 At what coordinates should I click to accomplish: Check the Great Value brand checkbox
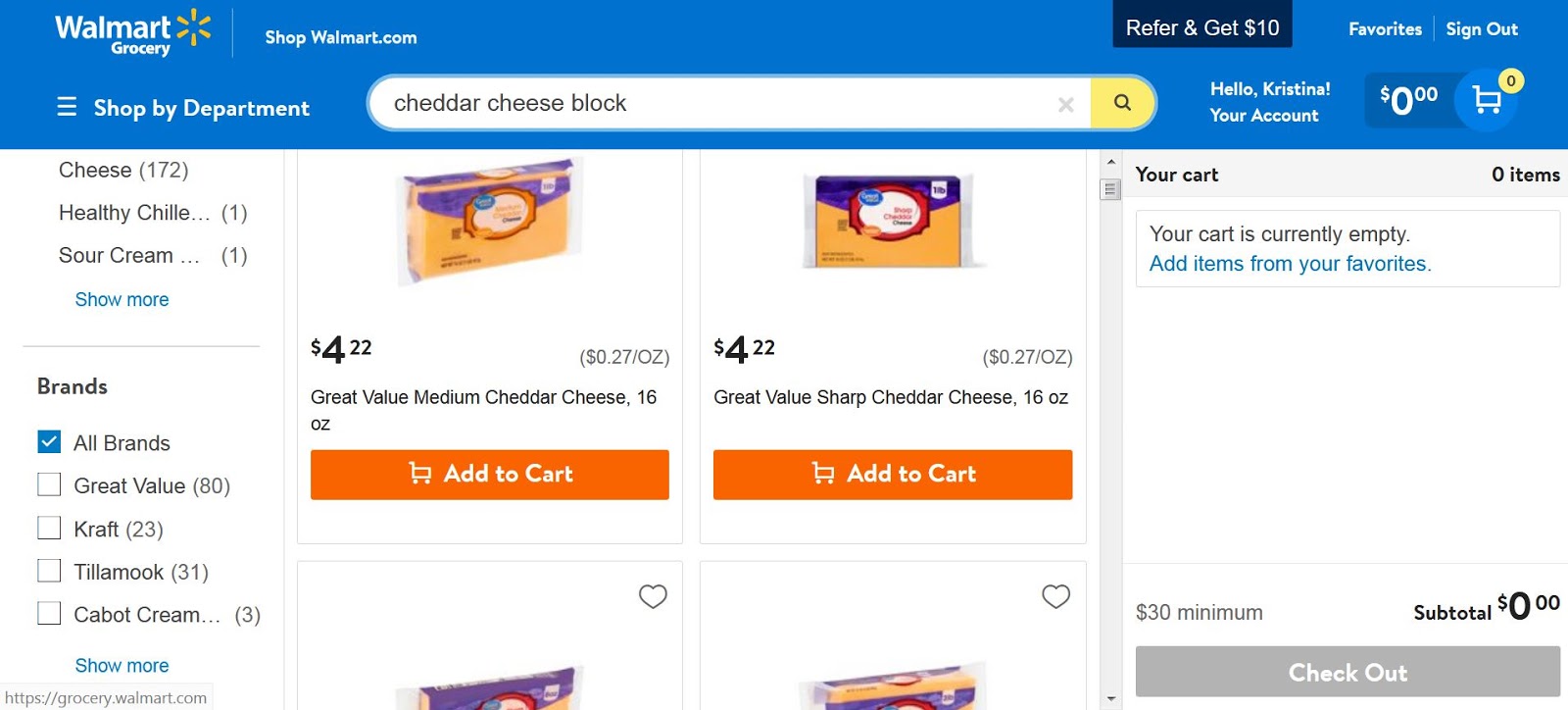49,485
